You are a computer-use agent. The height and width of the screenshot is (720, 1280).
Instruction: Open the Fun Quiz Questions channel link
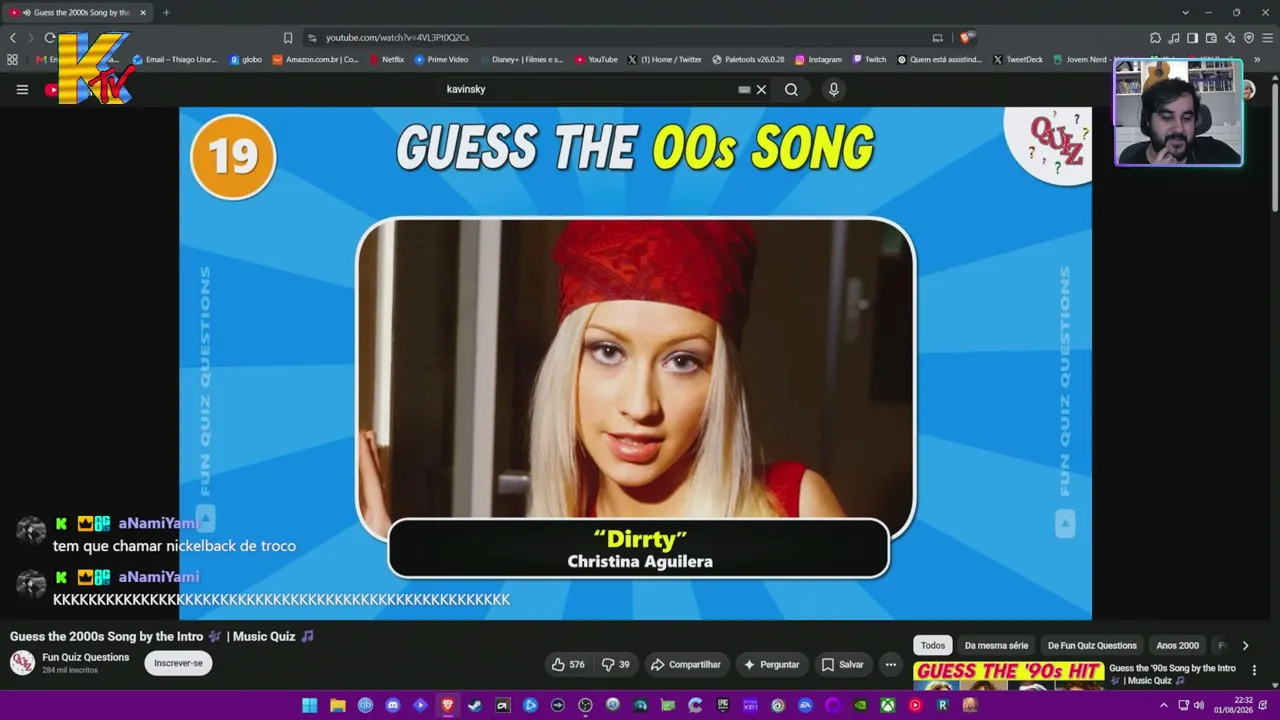click(86, 657)
